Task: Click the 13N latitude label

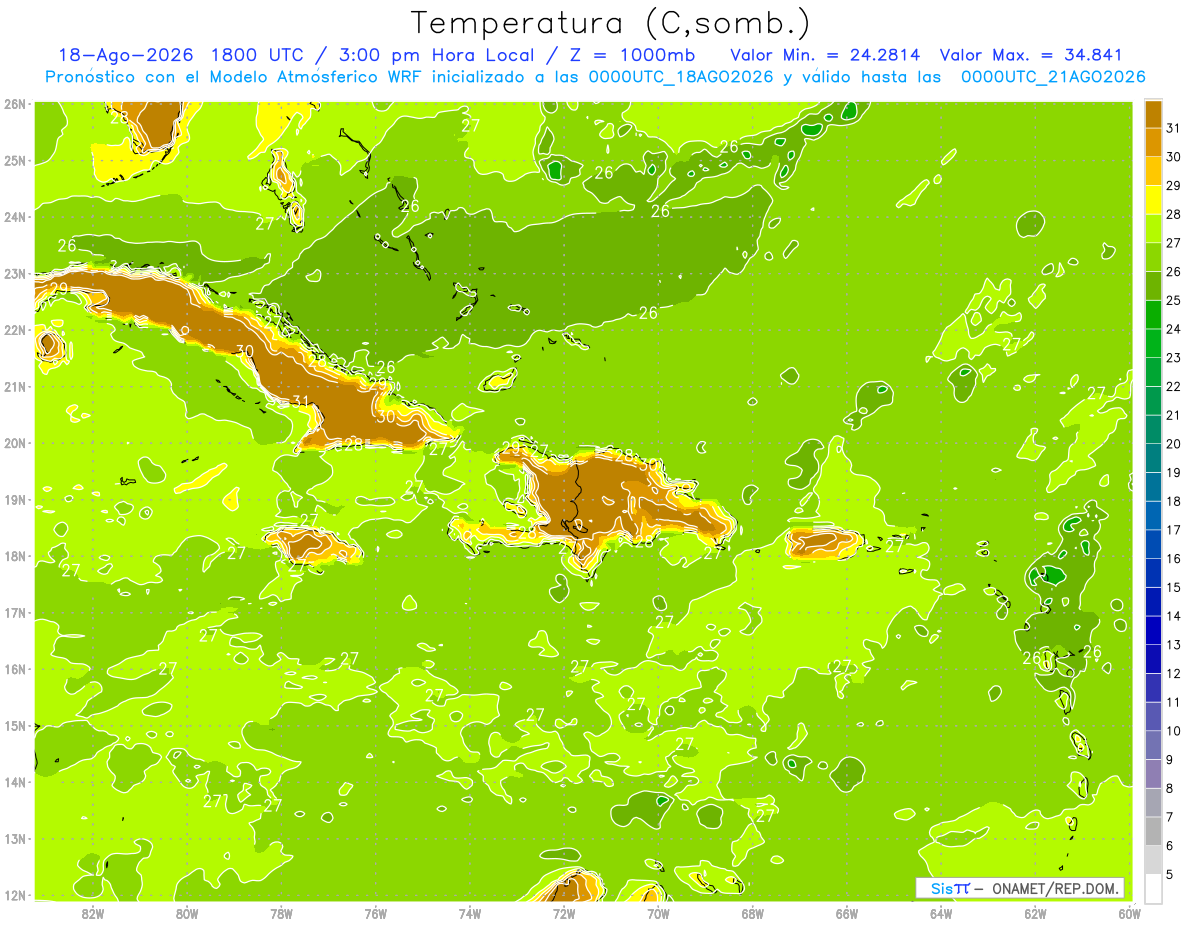Action: (14, 838)
